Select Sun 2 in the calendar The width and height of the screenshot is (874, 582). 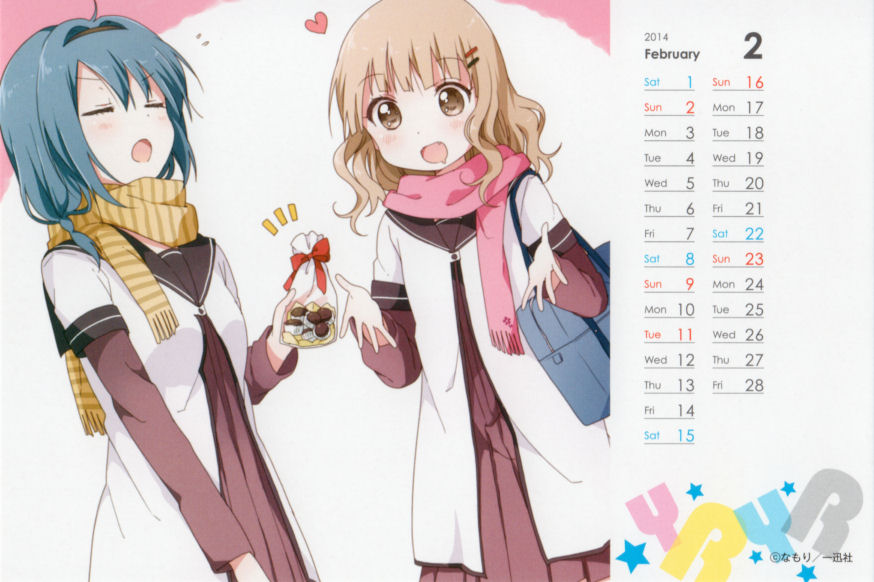click(669, 108)
